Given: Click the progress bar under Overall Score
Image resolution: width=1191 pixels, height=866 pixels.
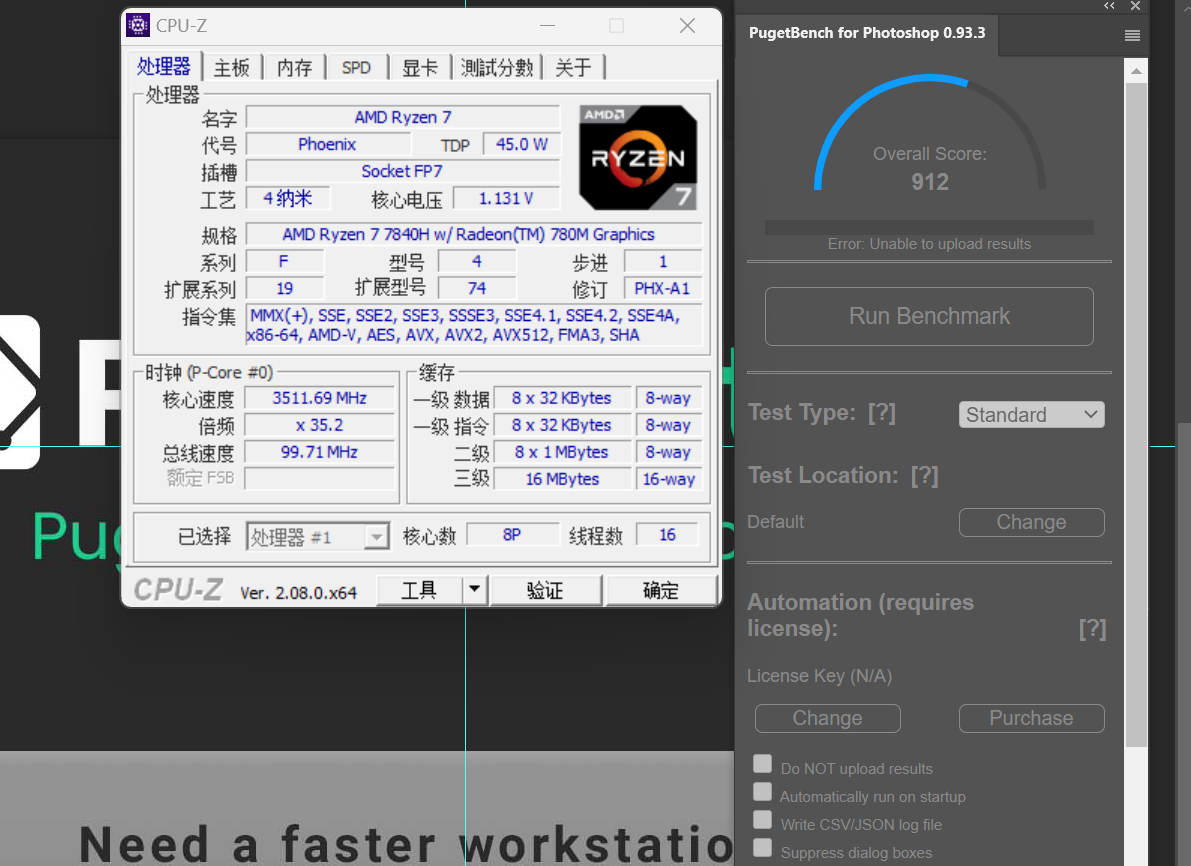Looking at the screenshot, I should pos(929,227).
